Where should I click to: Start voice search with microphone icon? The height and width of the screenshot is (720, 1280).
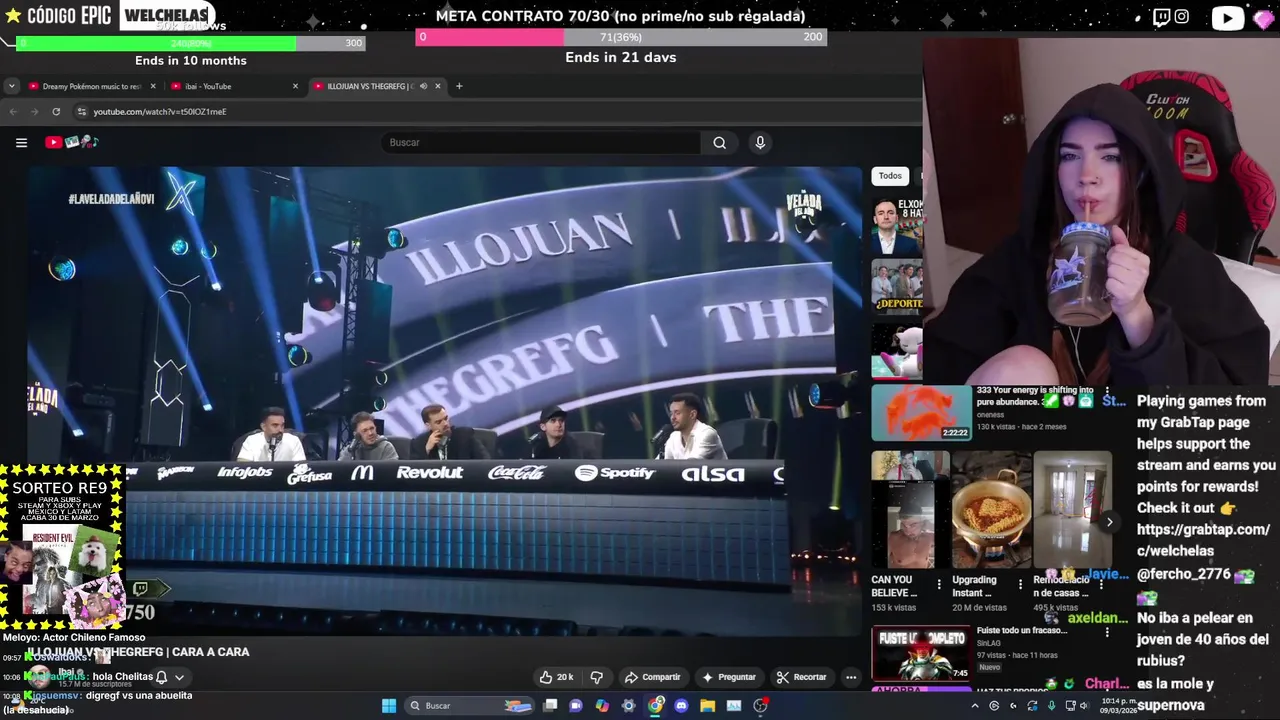coord(760,143)
